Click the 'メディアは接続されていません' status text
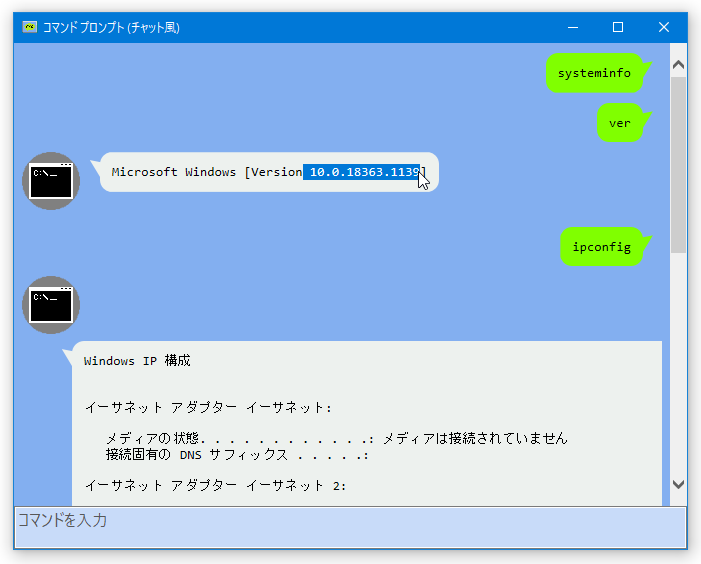 [x=475, y=438]
